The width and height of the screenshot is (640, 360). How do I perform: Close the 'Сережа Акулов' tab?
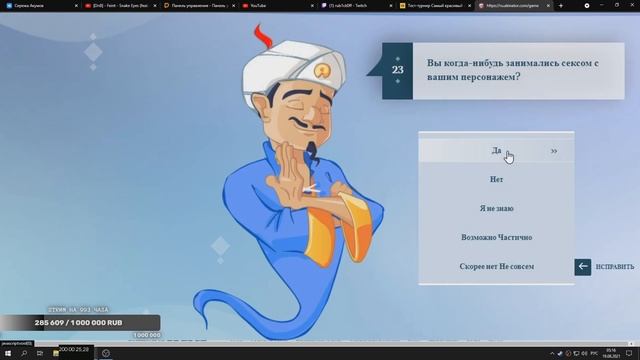tap(76, 6)
